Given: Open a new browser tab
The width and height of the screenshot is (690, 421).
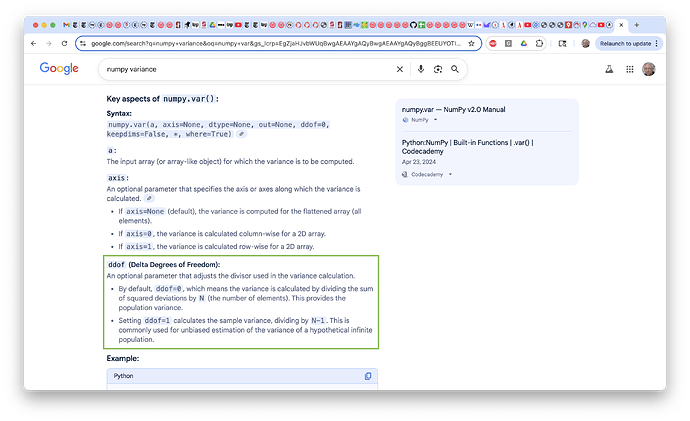Looking at the screenshot, I should tap(636, 25).
